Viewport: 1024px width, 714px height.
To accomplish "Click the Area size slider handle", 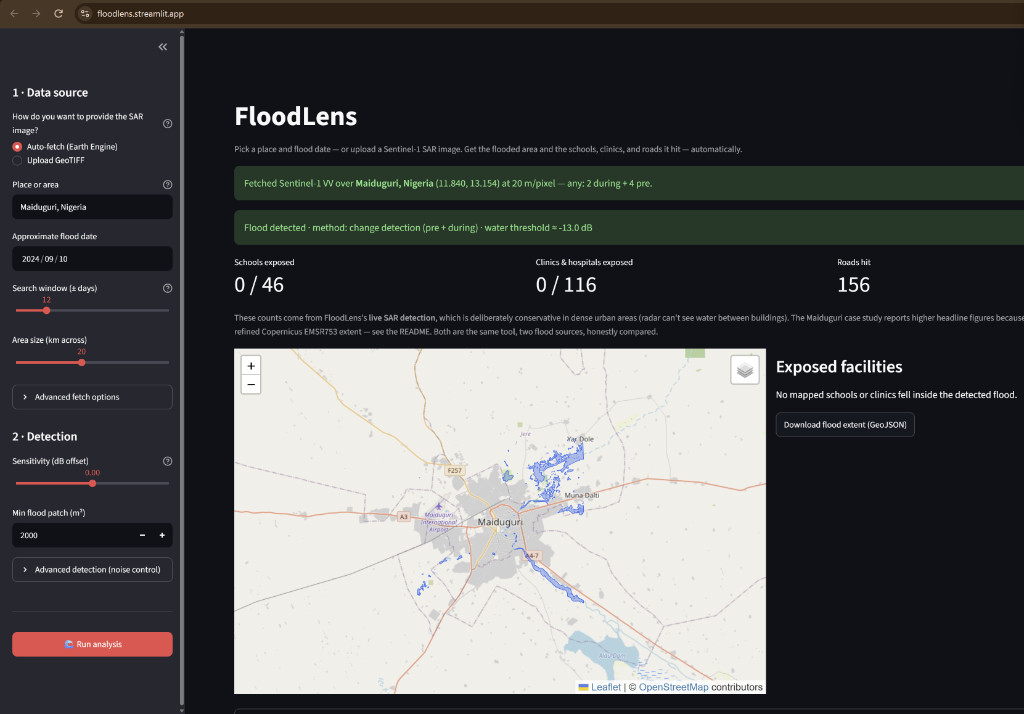I will [82, 362].
